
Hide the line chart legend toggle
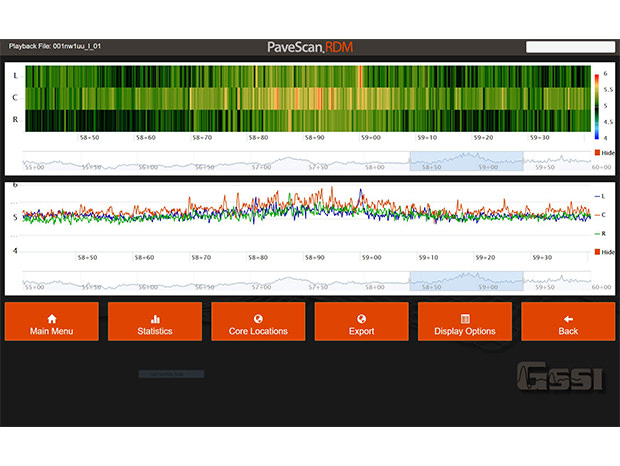[x=605, y=252]
